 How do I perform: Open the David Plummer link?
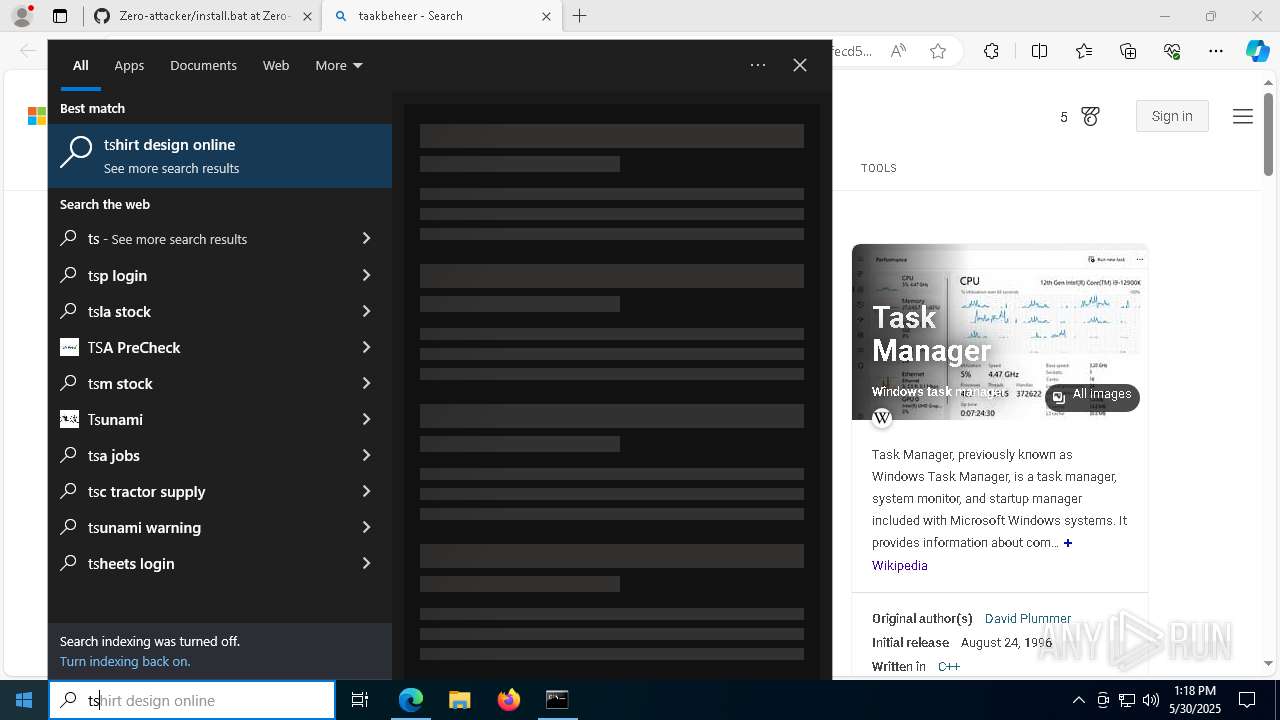point(1028,619)
